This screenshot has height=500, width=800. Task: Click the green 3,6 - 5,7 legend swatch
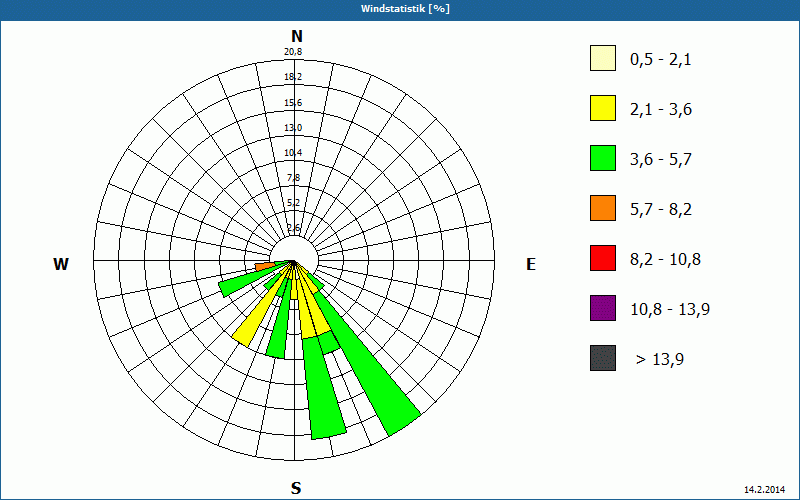[x=603, y=158]
